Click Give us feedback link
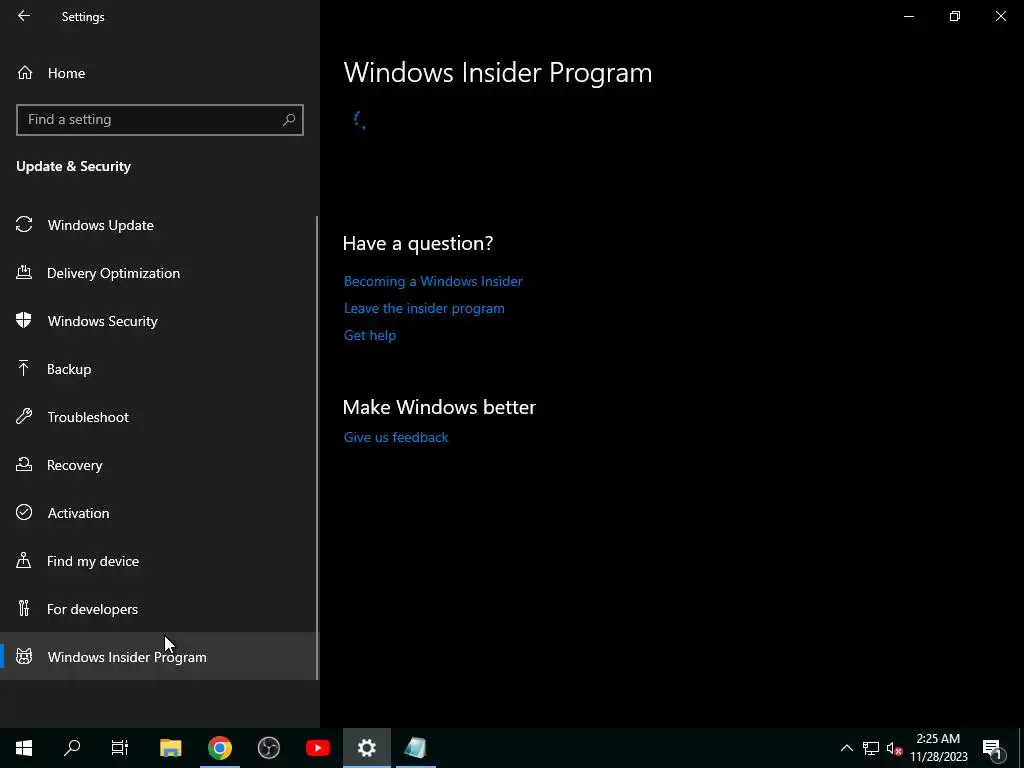This screenshot has width=1024, height=768. pos(396,438)
